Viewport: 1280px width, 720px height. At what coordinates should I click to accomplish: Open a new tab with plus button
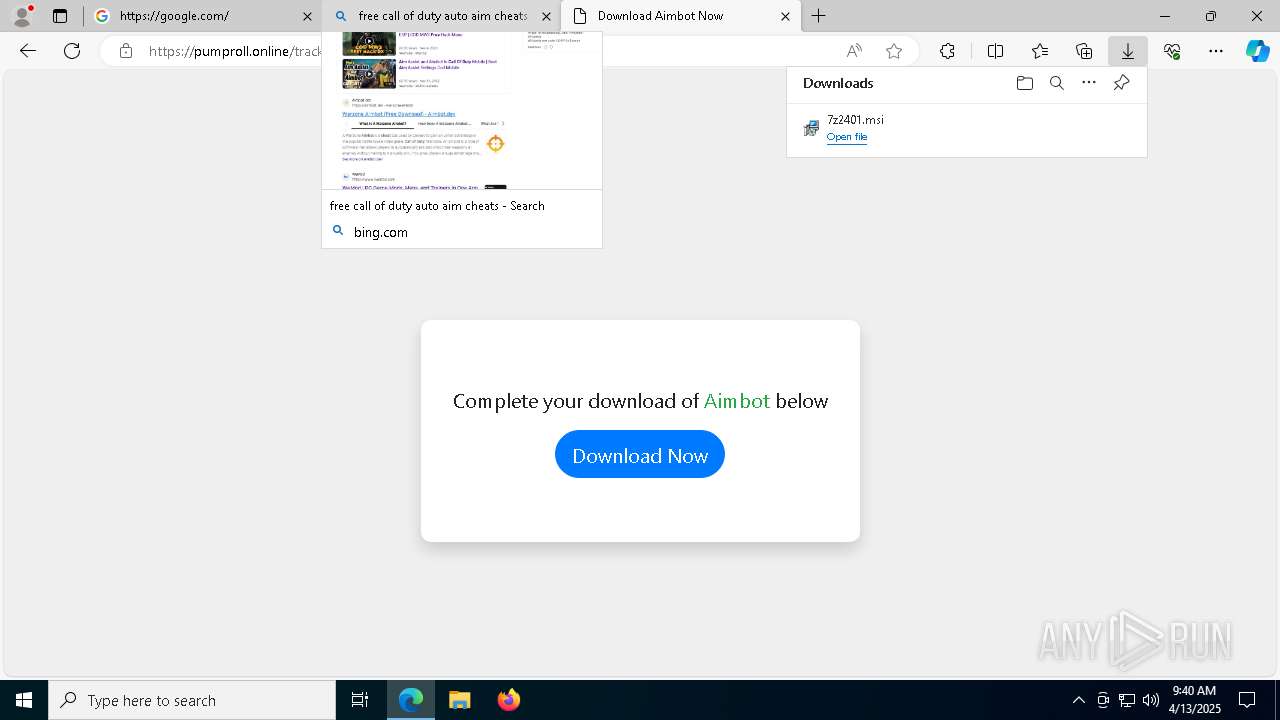click(819, 16)
